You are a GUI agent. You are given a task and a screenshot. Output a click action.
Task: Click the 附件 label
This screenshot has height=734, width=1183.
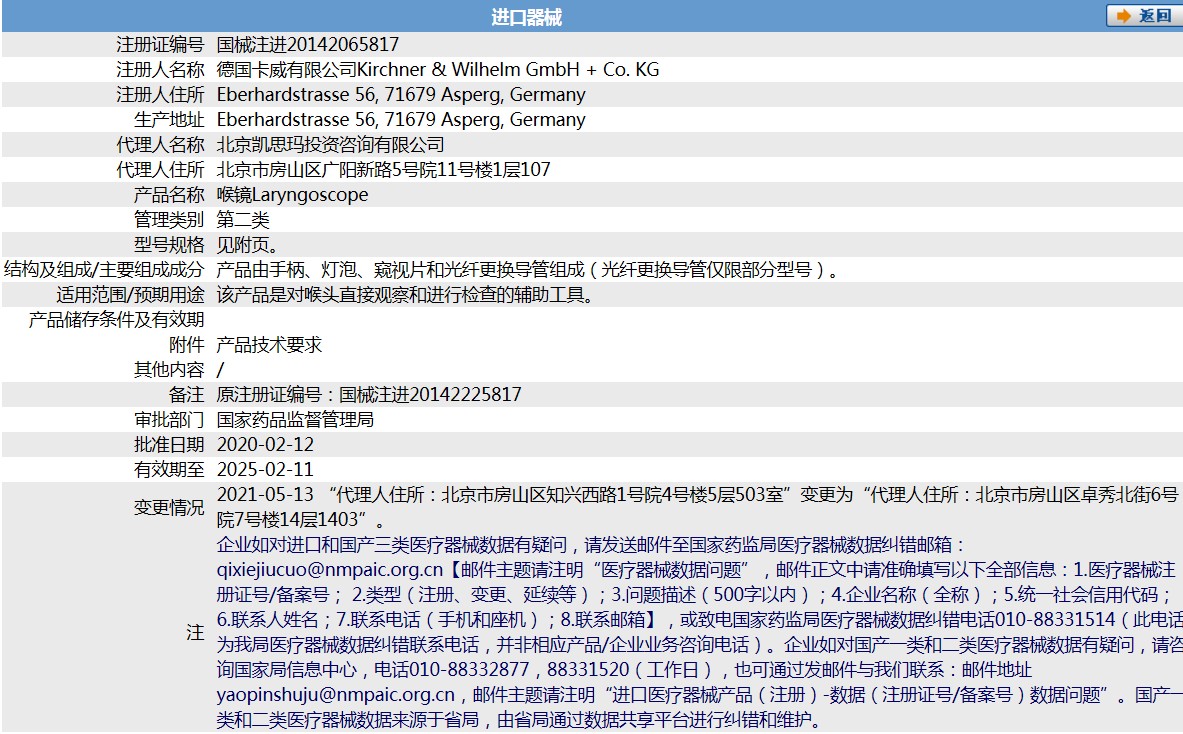pyautogui.click(x=186, y=345)
